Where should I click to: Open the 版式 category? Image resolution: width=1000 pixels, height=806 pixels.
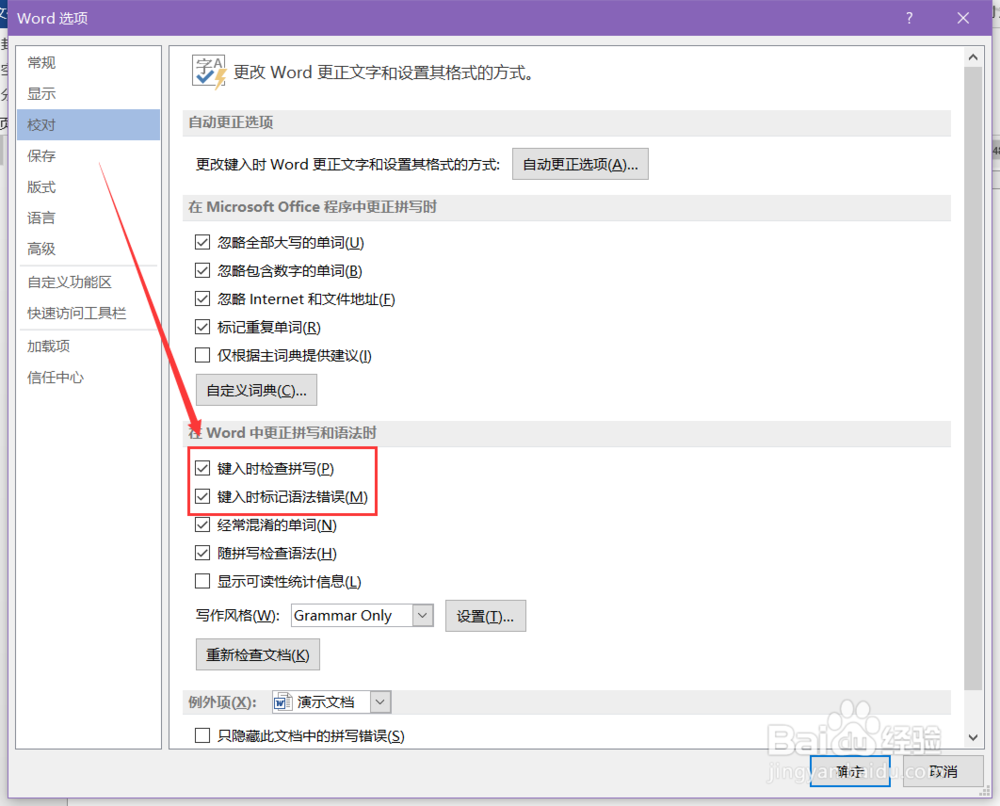click(89, 187)
